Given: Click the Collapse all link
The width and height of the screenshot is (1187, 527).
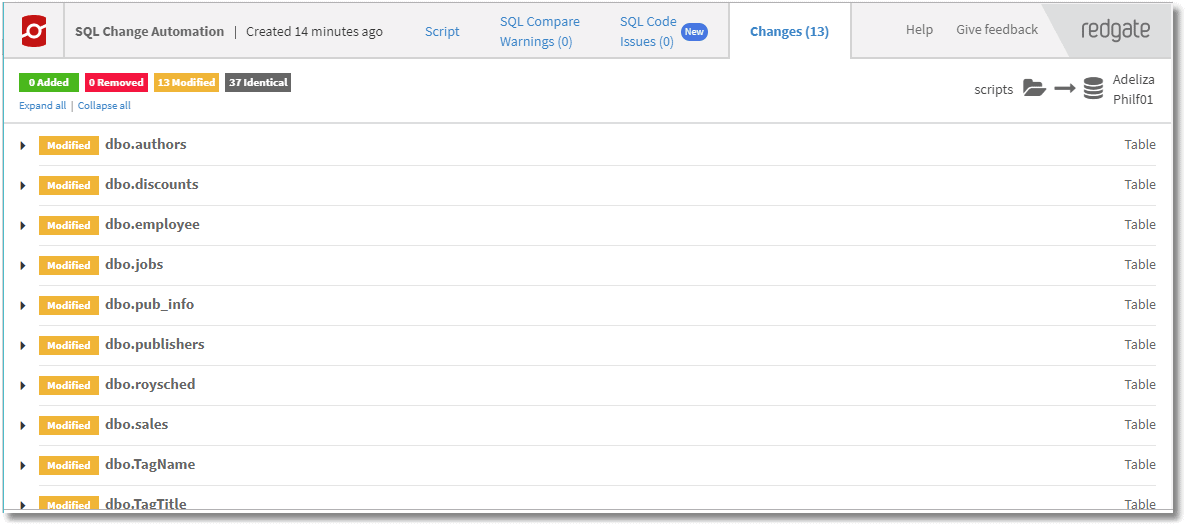Looking at the screenshot, I should click(104, 106).
